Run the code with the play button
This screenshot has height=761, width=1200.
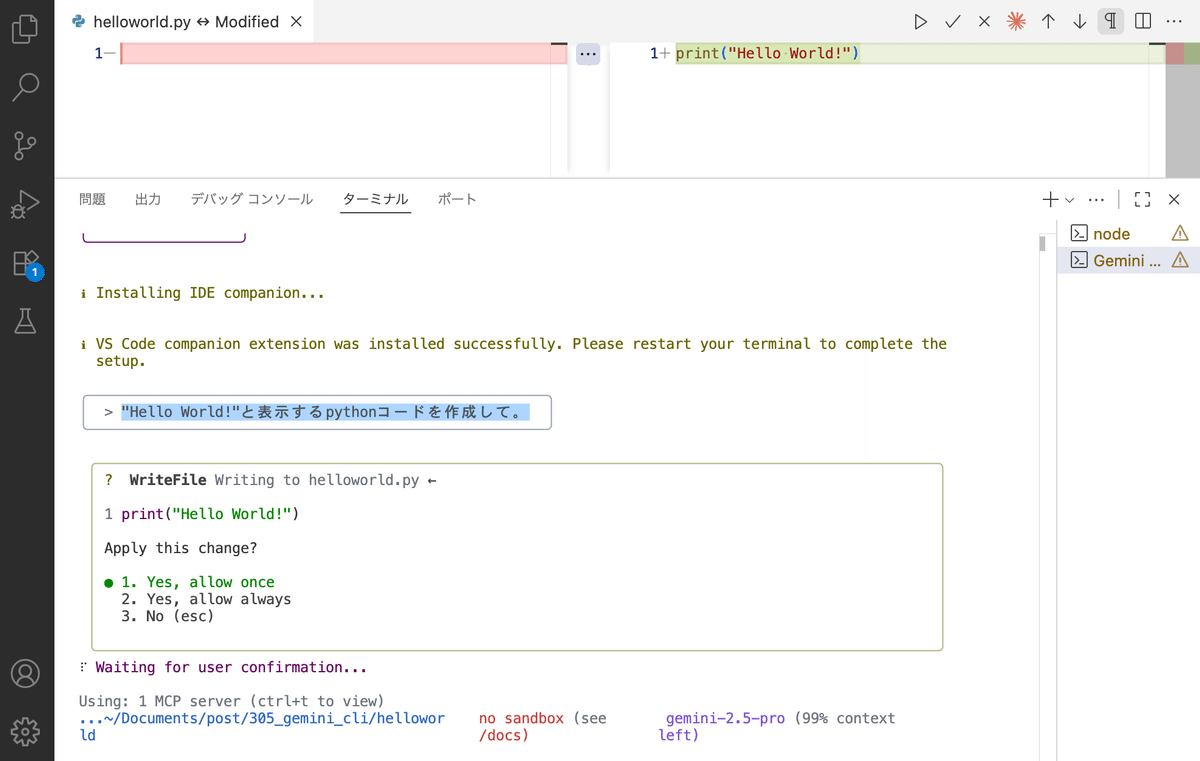pyautogui.click(x=920, y=20)
